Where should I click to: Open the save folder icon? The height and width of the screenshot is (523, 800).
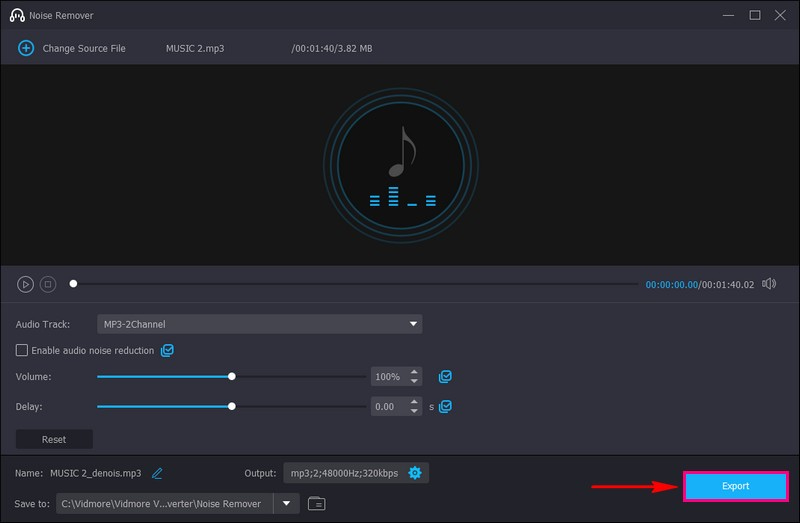coord(316,504)
